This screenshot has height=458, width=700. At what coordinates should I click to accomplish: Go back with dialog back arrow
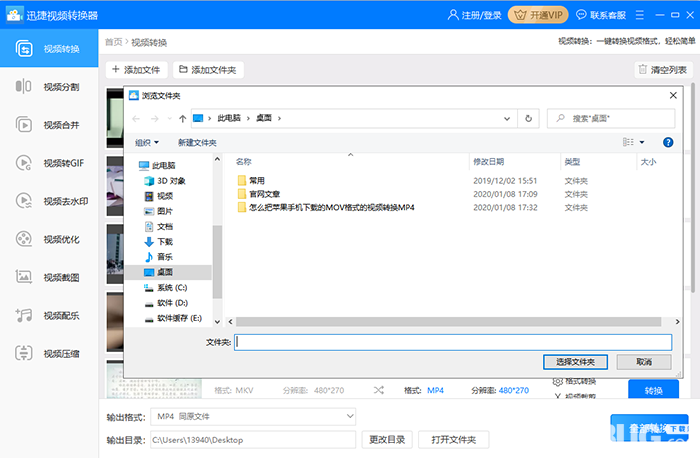click(x=136, y=119)
